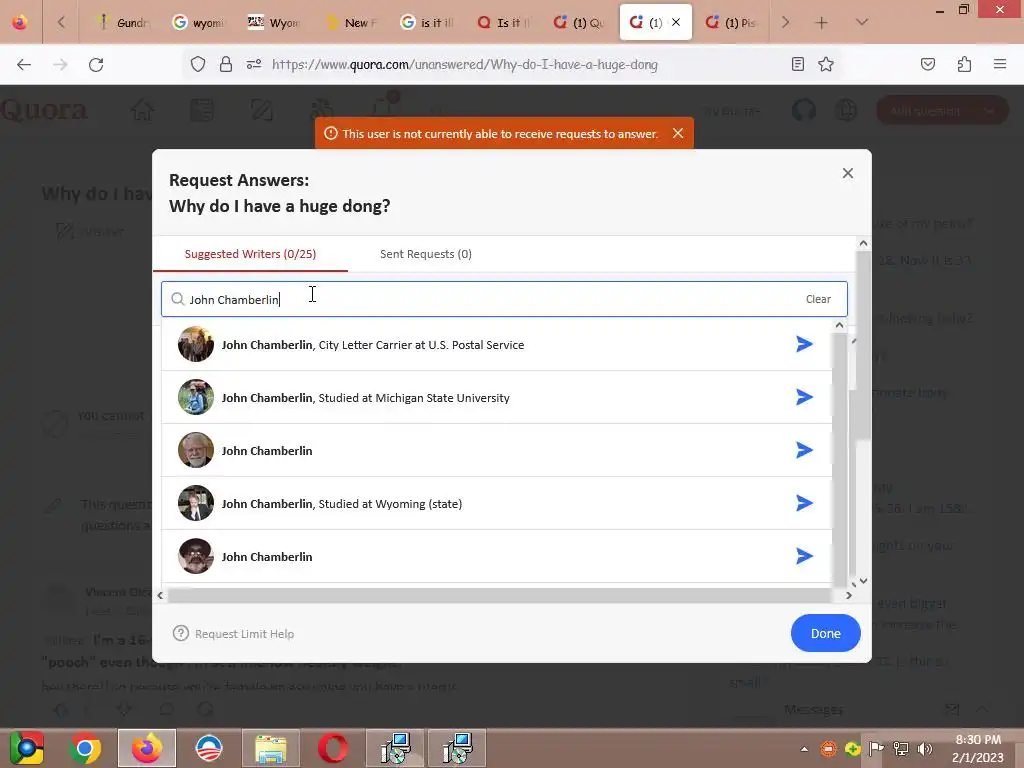Switch to the 'wyomi' Google tab
The image size is (1024, 768).
pyautogui.click(x=198, y=23)
